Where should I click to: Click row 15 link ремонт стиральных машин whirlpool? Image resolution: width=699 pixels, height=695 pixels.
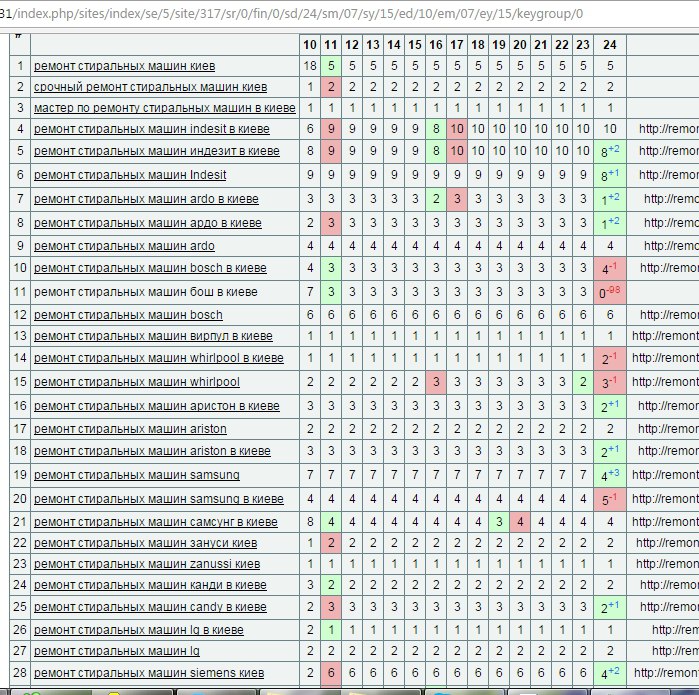pos(136,382)
